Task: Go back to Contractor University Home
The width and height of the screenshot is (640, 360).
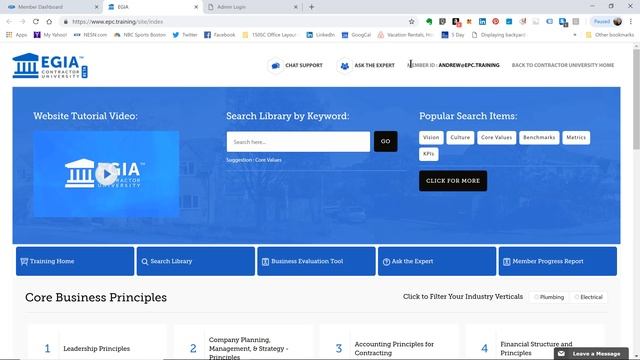Action: tap(563, 65)
